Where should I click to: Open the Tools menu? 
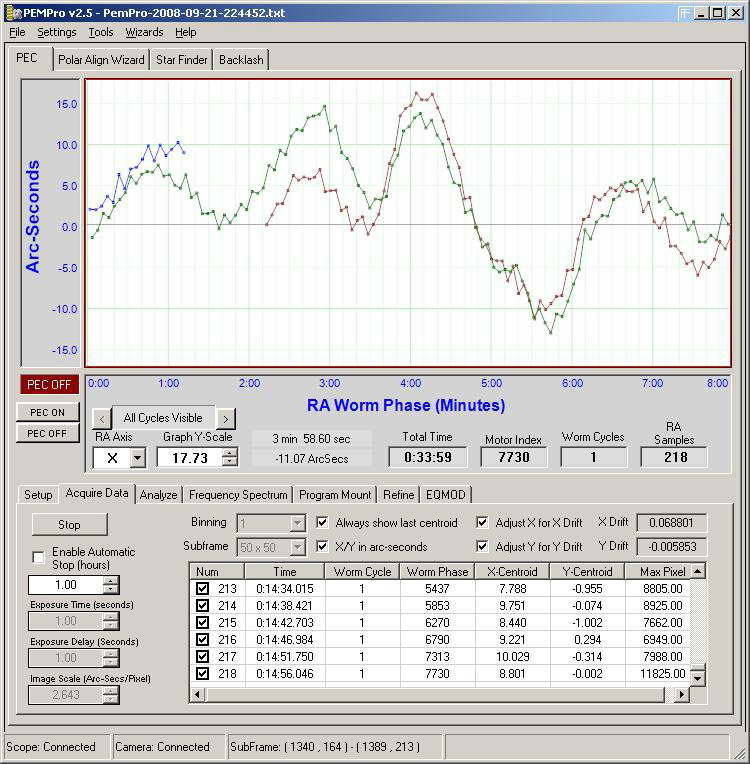point(100,32)
